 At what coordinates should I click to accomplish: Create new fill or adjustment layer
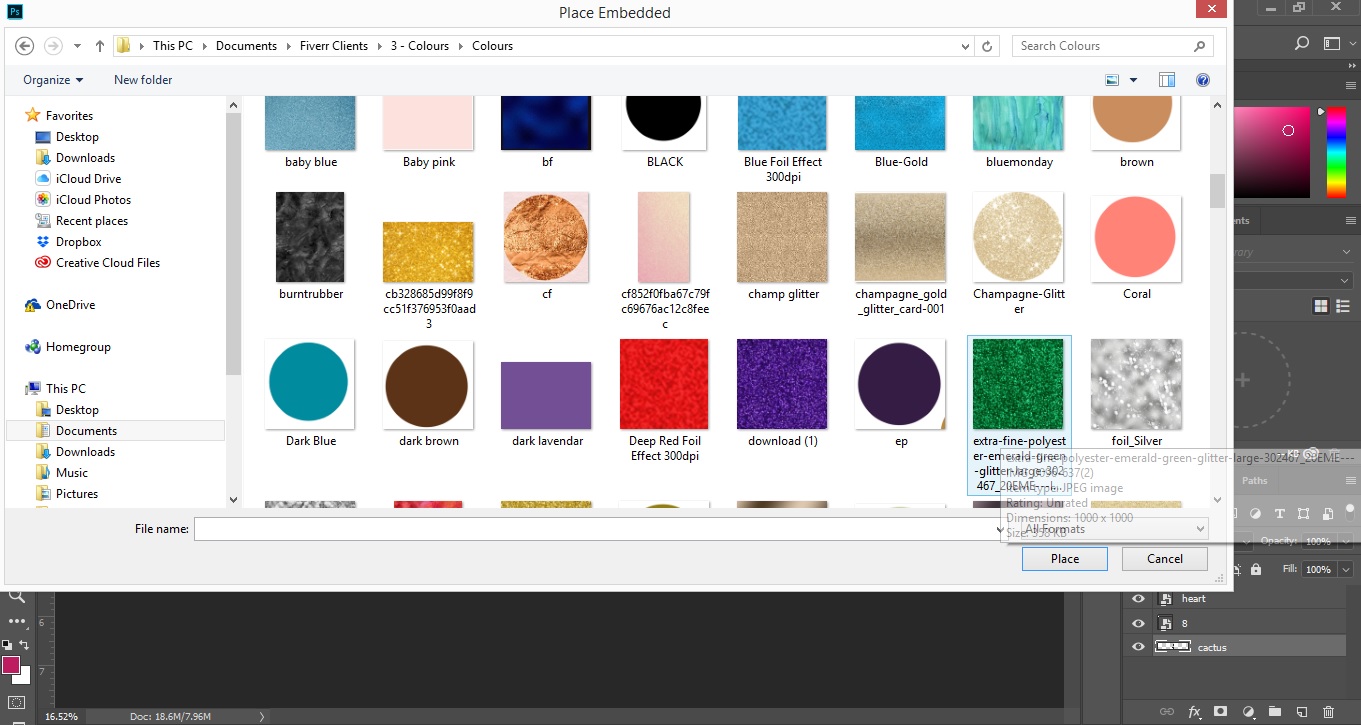(x=1248, y=712)
